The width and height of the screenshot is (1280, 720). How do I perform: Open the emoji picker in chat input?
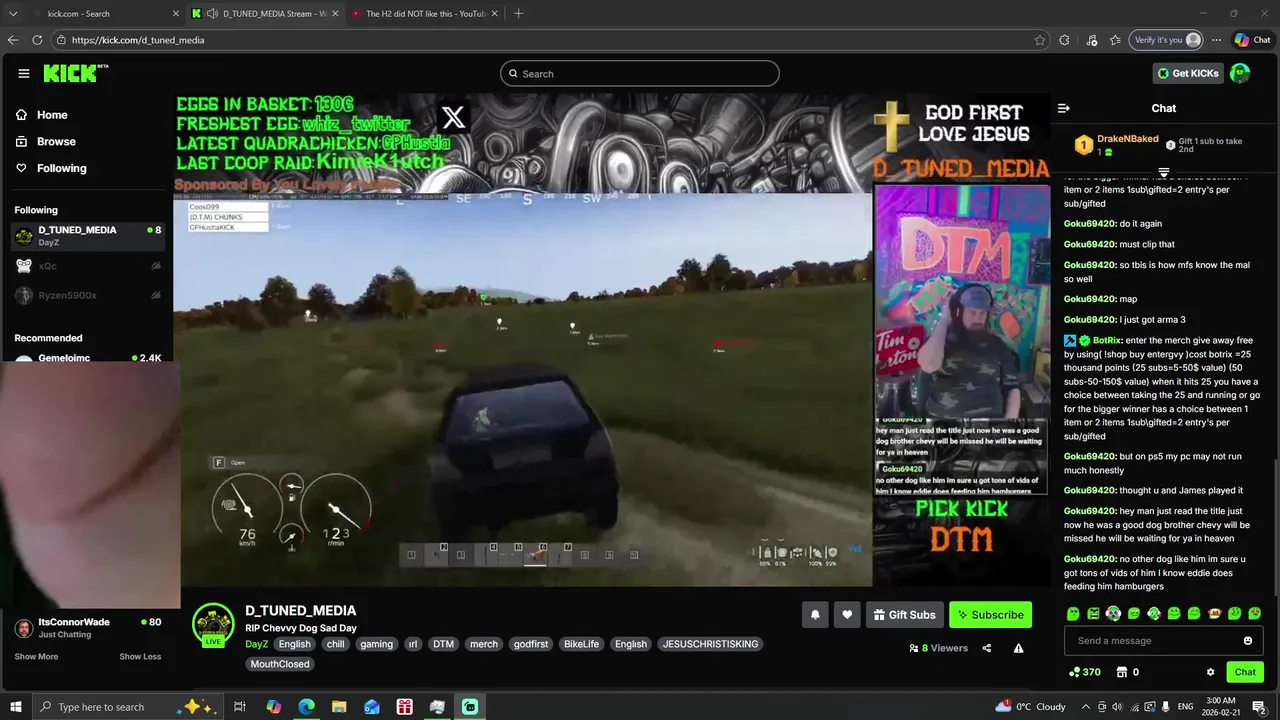(x=1248, y=641)
